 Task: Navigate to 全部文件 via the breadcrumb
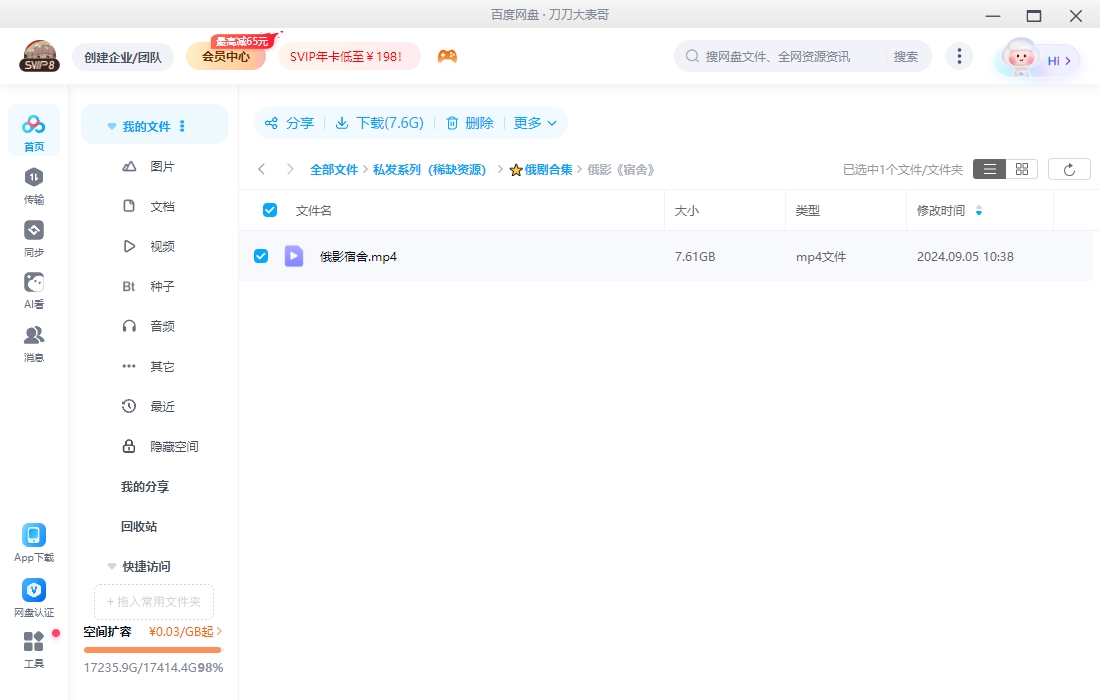tap(334, 169)
